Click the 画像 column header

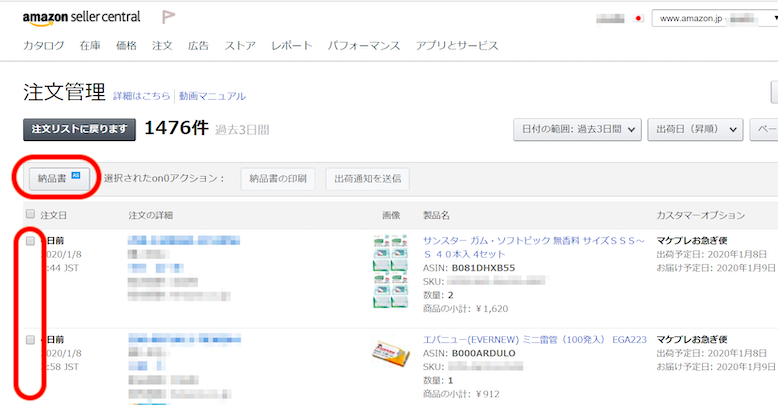tap(391, 215)
